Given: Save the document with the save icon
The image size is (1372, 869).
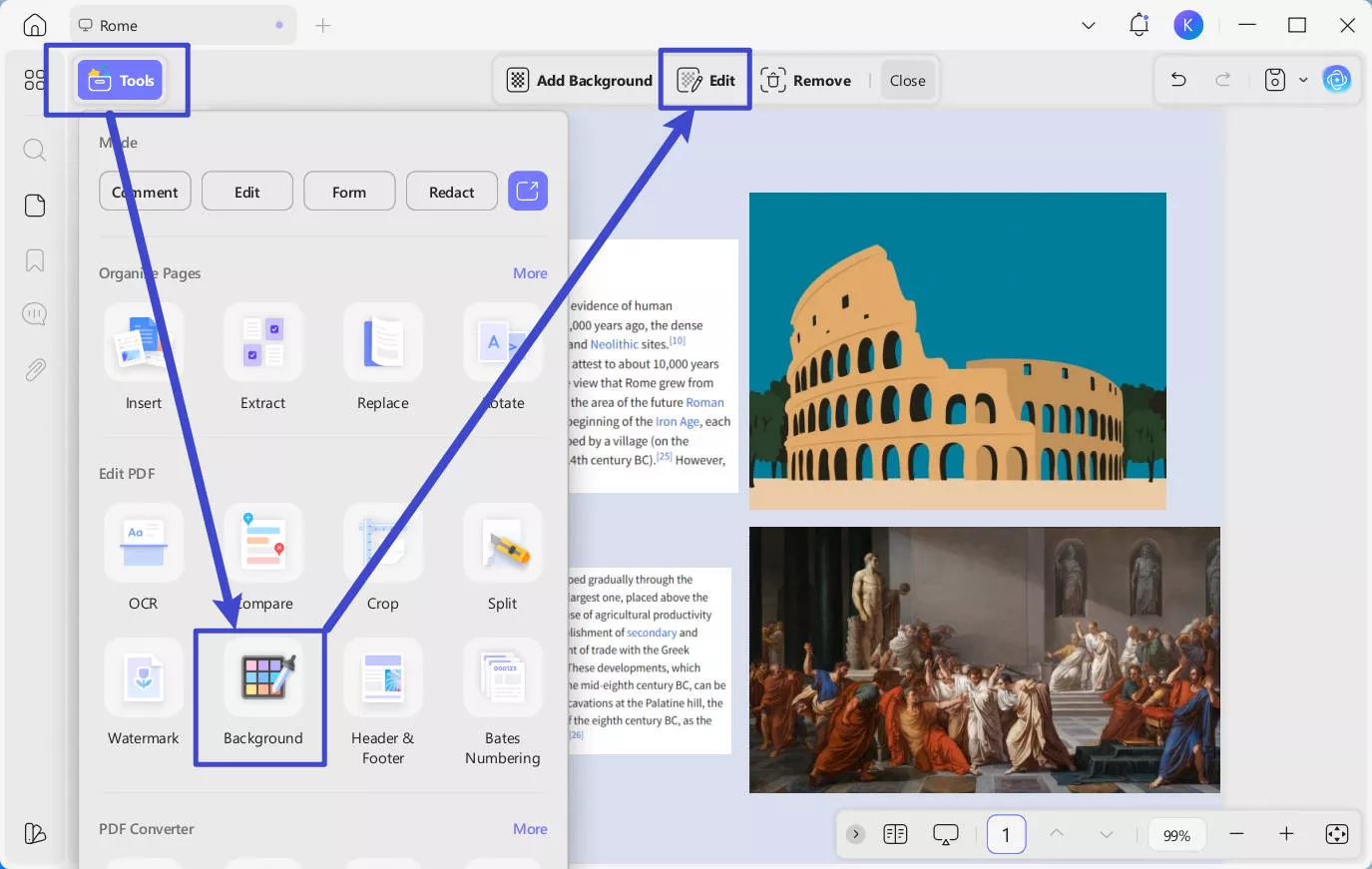Looking at the screenshot, I should [x=1275, y=80].
